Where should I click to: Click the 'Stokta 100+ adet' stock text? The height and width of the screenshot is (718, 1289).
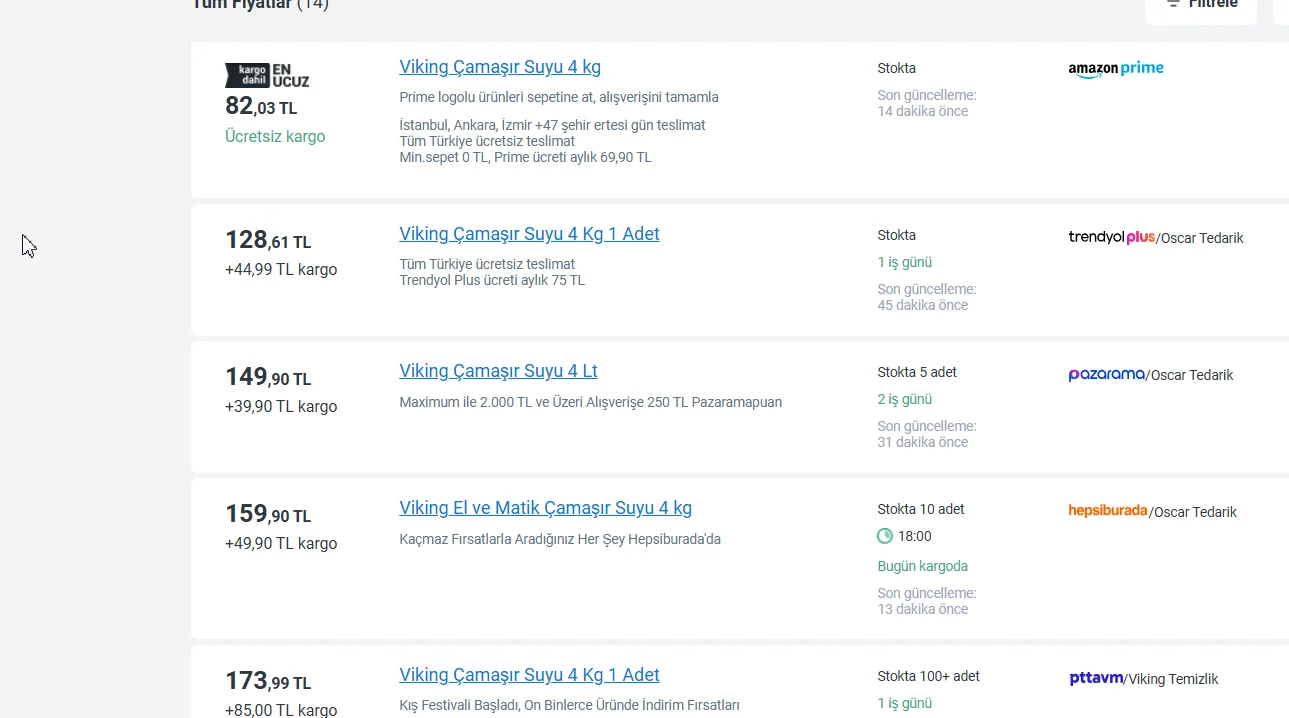928,676
